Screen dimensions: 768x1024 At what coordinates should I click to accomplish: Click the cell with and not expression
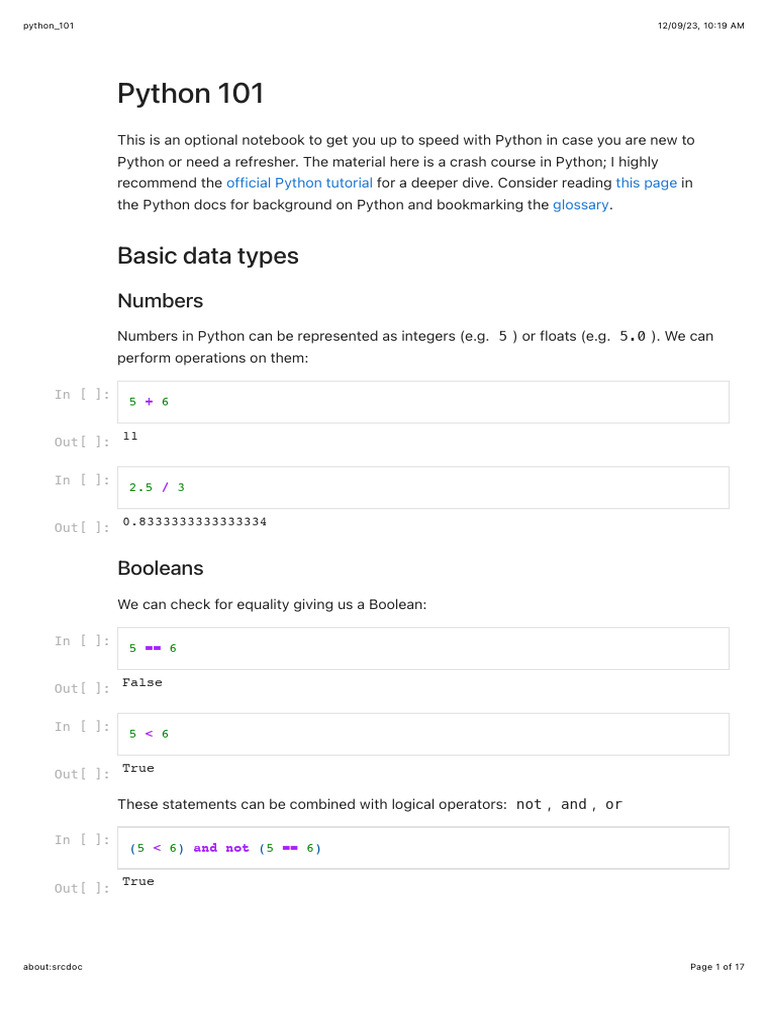(x=423, y=848)
